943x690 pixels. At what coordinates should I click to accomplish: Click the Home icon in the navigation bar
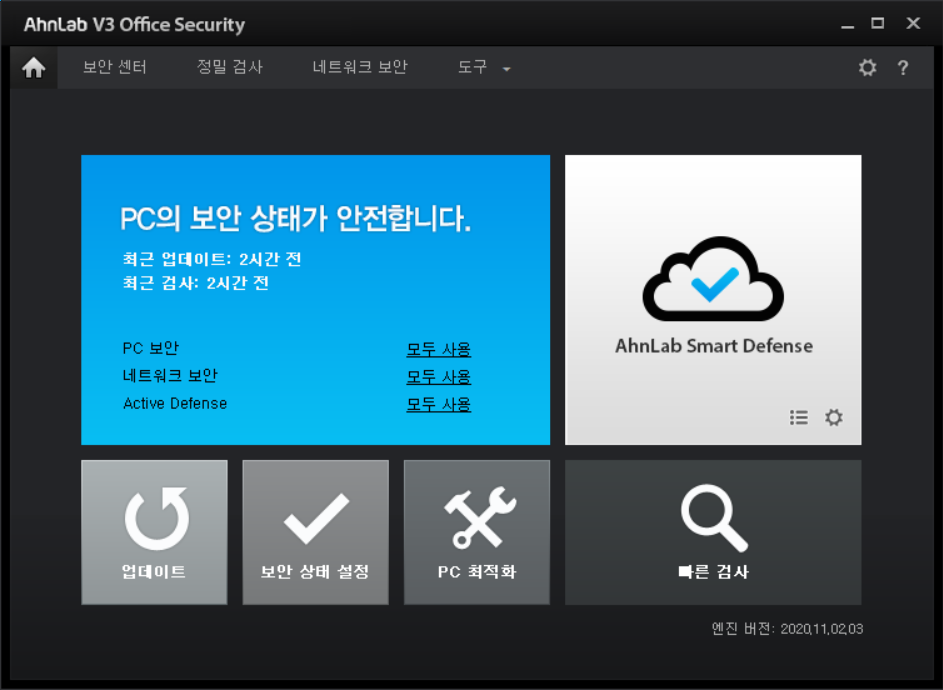click(x=34, y=68)
